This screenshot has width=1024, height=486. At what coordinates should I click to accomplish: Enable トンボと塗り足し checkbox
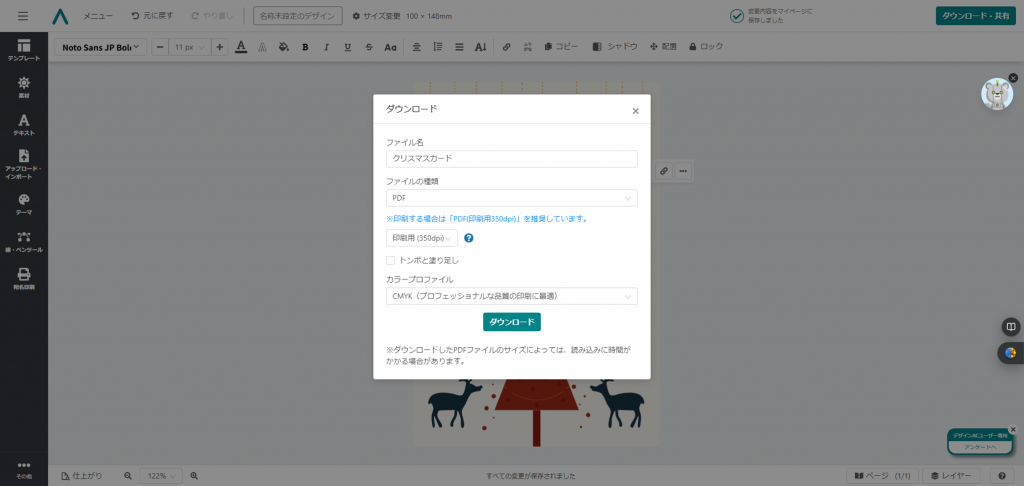(x=391, y=260)
